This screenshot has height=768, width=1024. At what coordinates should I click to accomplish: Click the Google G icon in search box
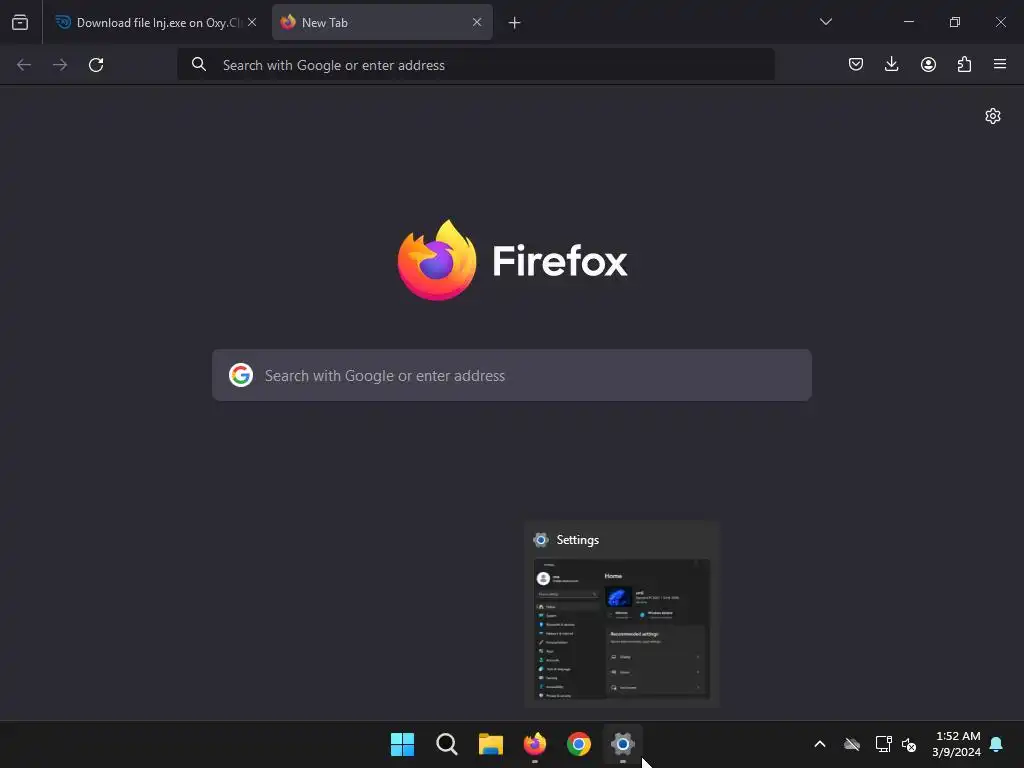[x=241, y=376]
